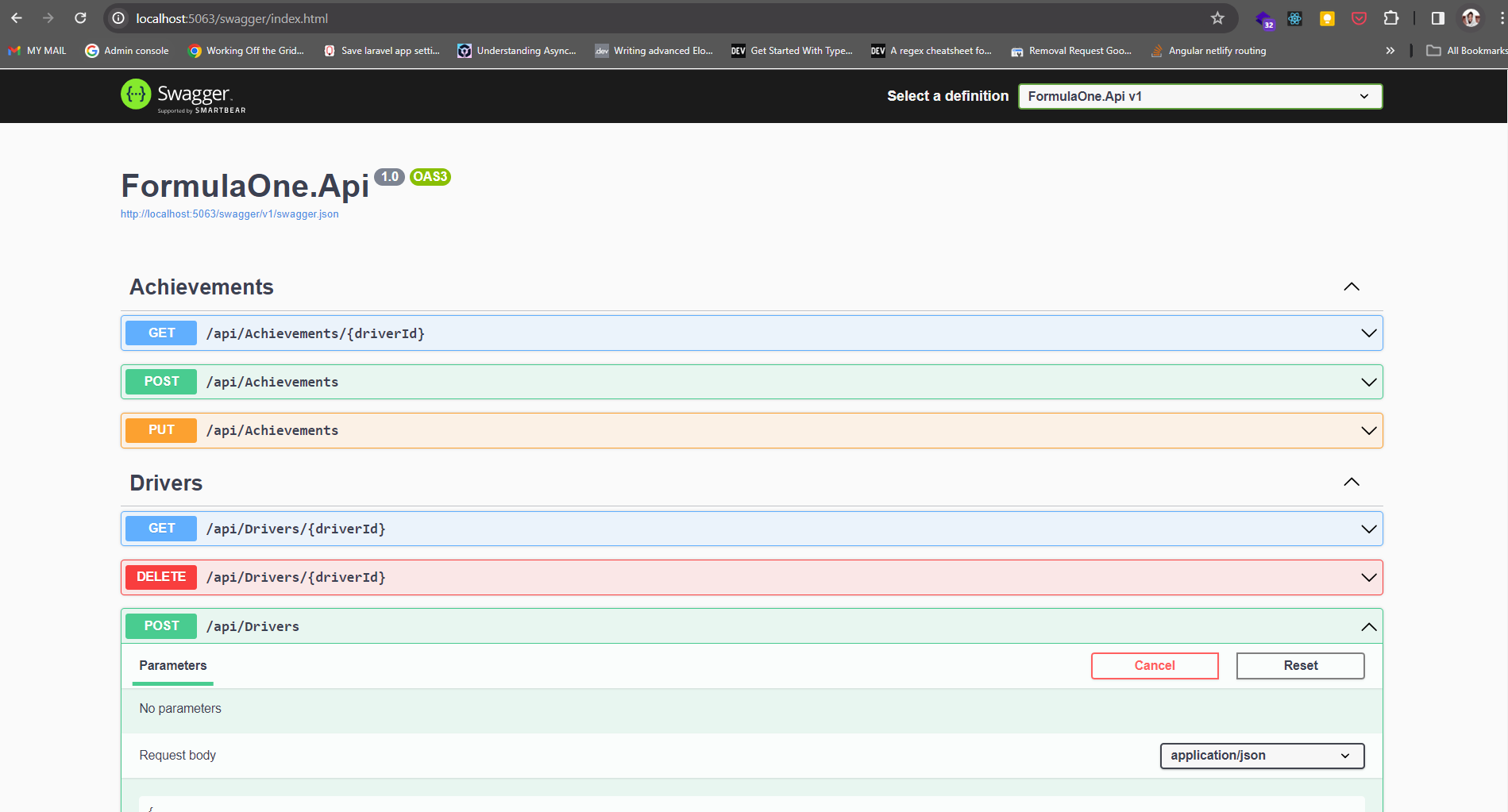Open the Google Keep extension

(x=1327, y=18)
